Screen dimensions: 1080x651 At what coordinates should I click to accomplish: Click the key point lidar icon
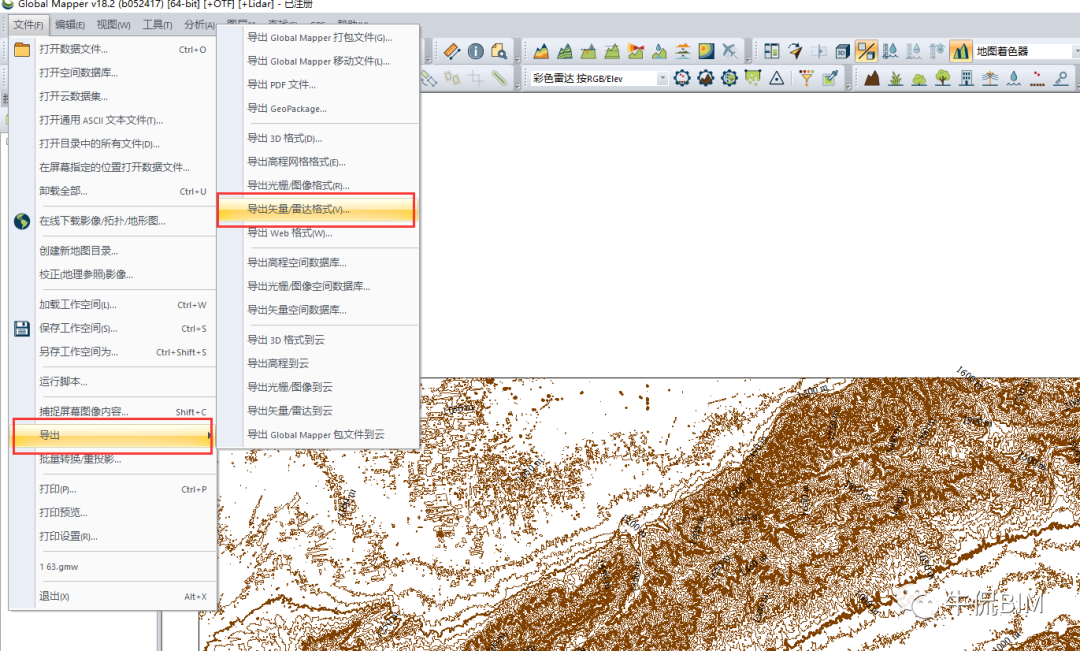click(x=1061, y=78)
